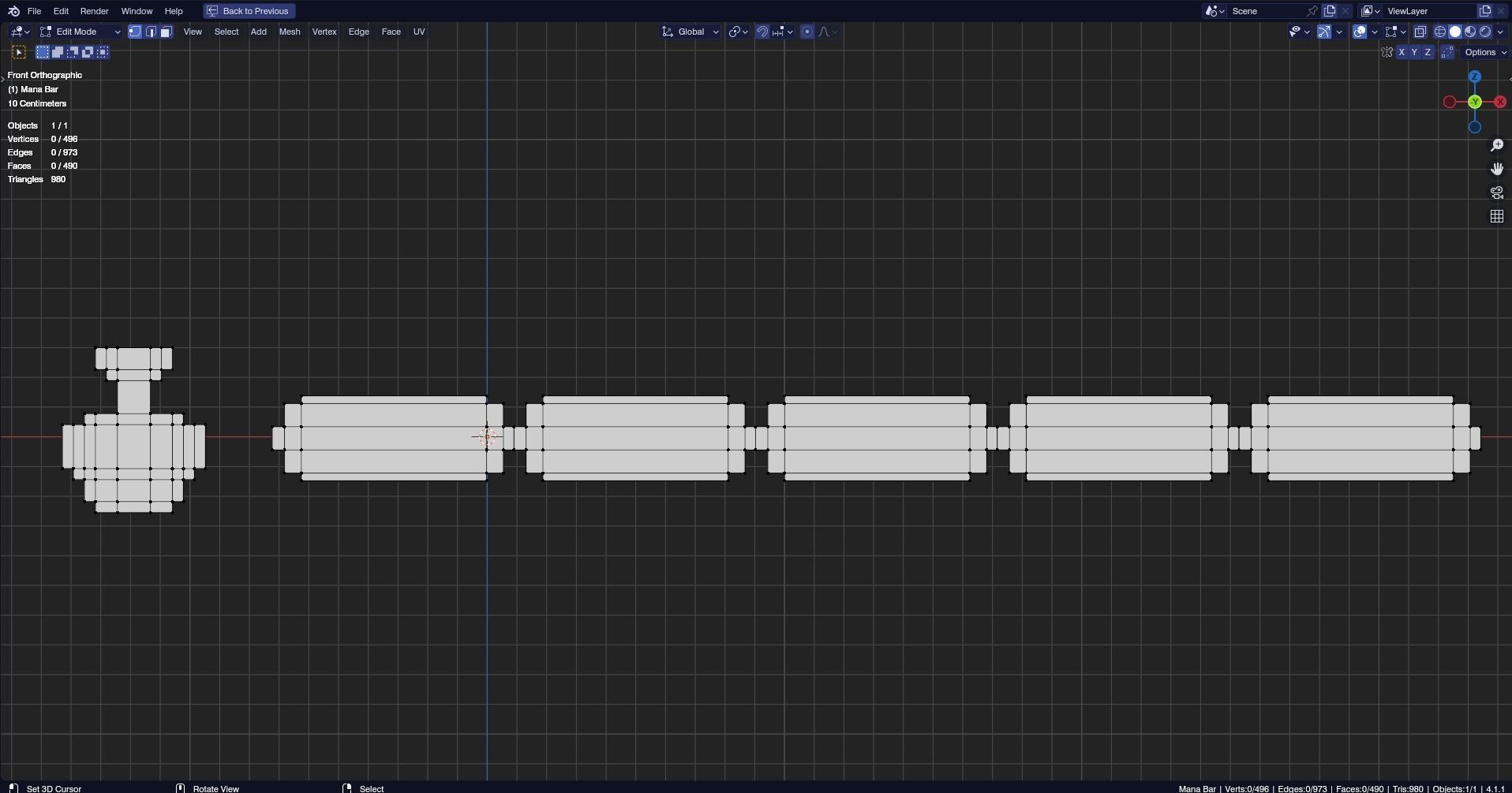Open the Edge menu

(359, 32)
